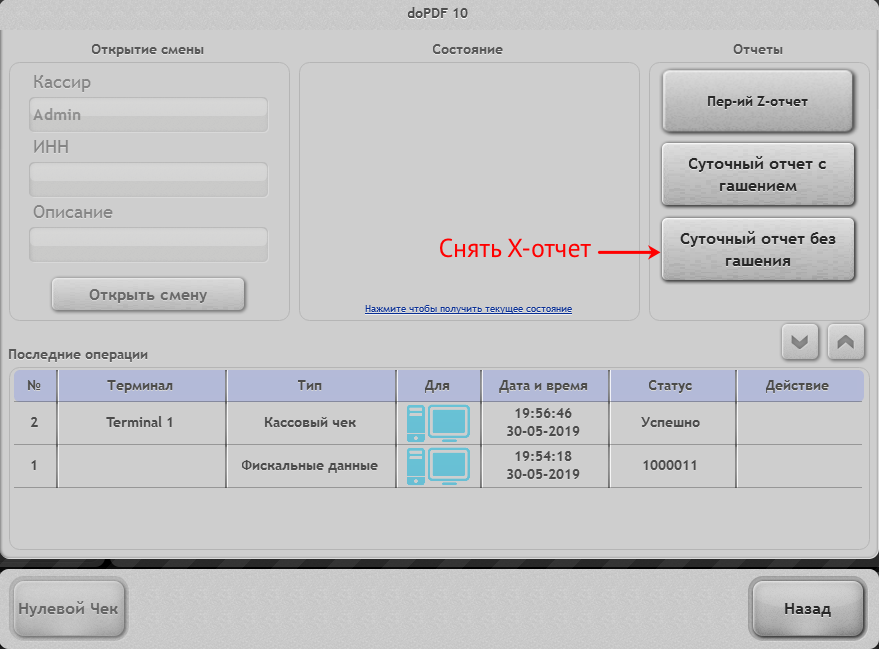The width and height of the screenshot is (879, 649).
Task: Click the 19:54:18 30-05-2019 date cell
Action: coord(545,466)
